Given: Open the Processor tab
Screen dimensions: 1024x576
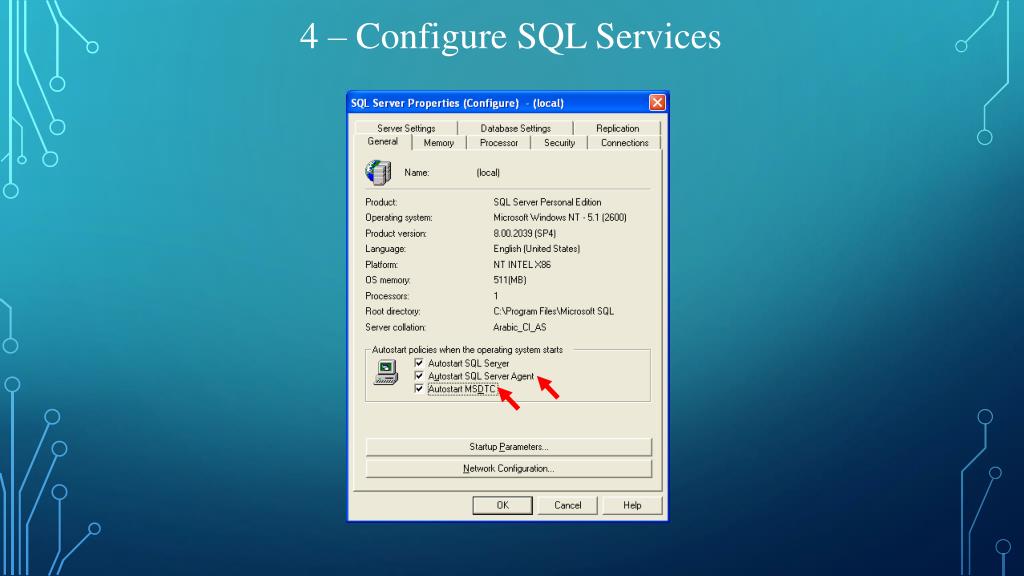Looking at the screenshot, I should pos(498,143).
